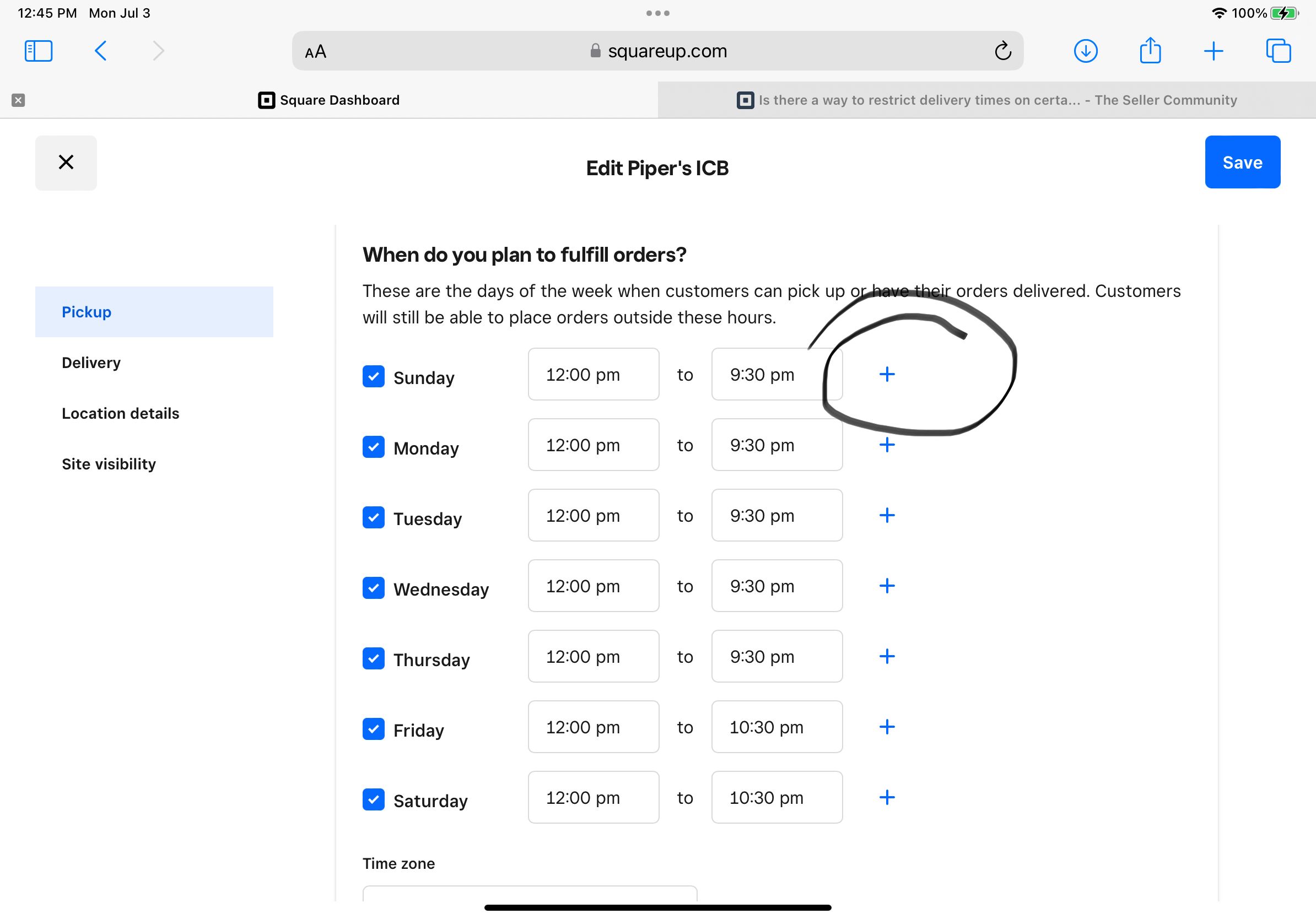Open the Site visibility section
This screenshot has height=919, width=1316.
[154, 463]
